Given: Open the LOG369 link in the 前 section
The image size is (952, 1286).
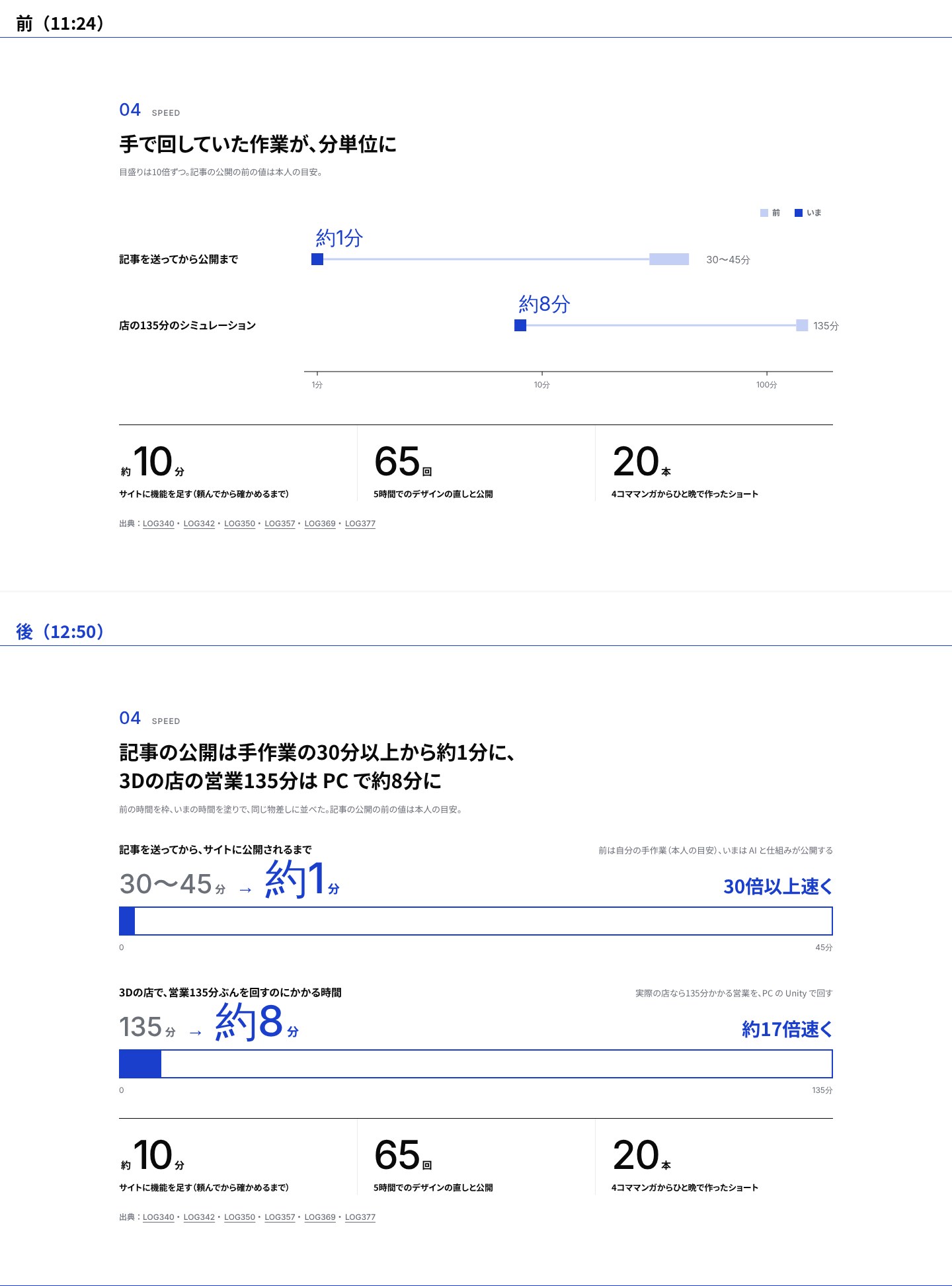Looking at the screenshot, I should [320, 524].
